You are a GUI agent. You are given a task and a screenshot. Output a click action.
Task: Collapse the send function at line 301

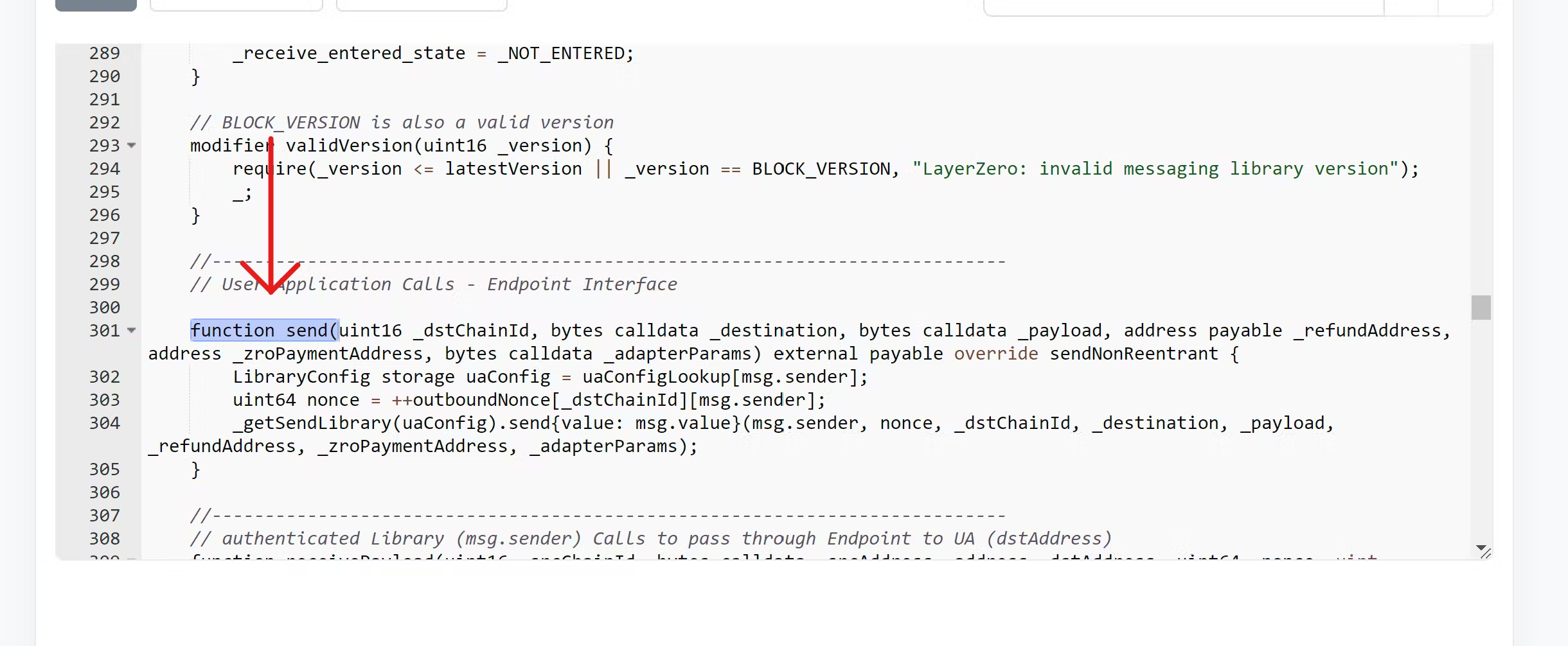132,331
